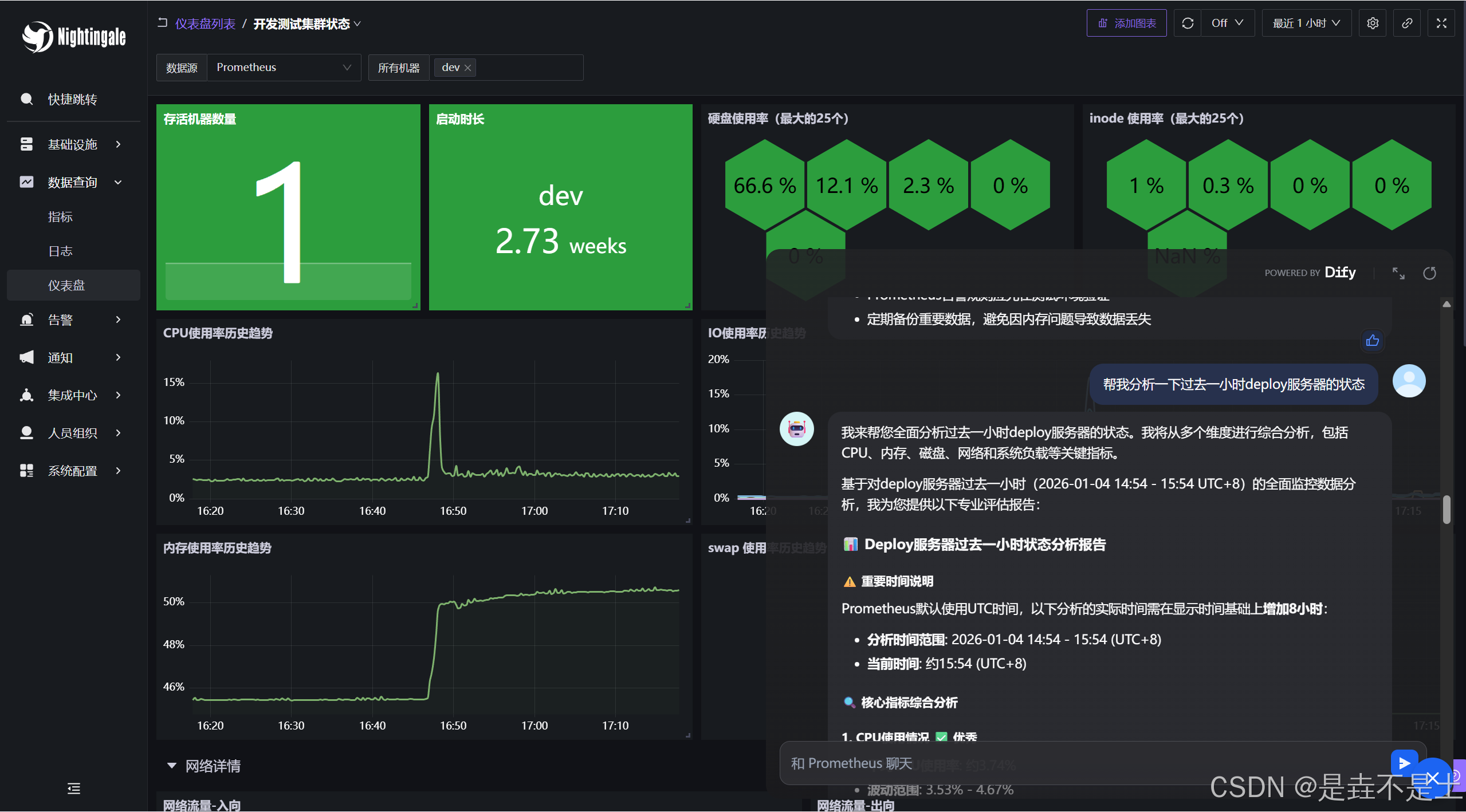Reset the Dify chat conversation

pos(1429,273)
